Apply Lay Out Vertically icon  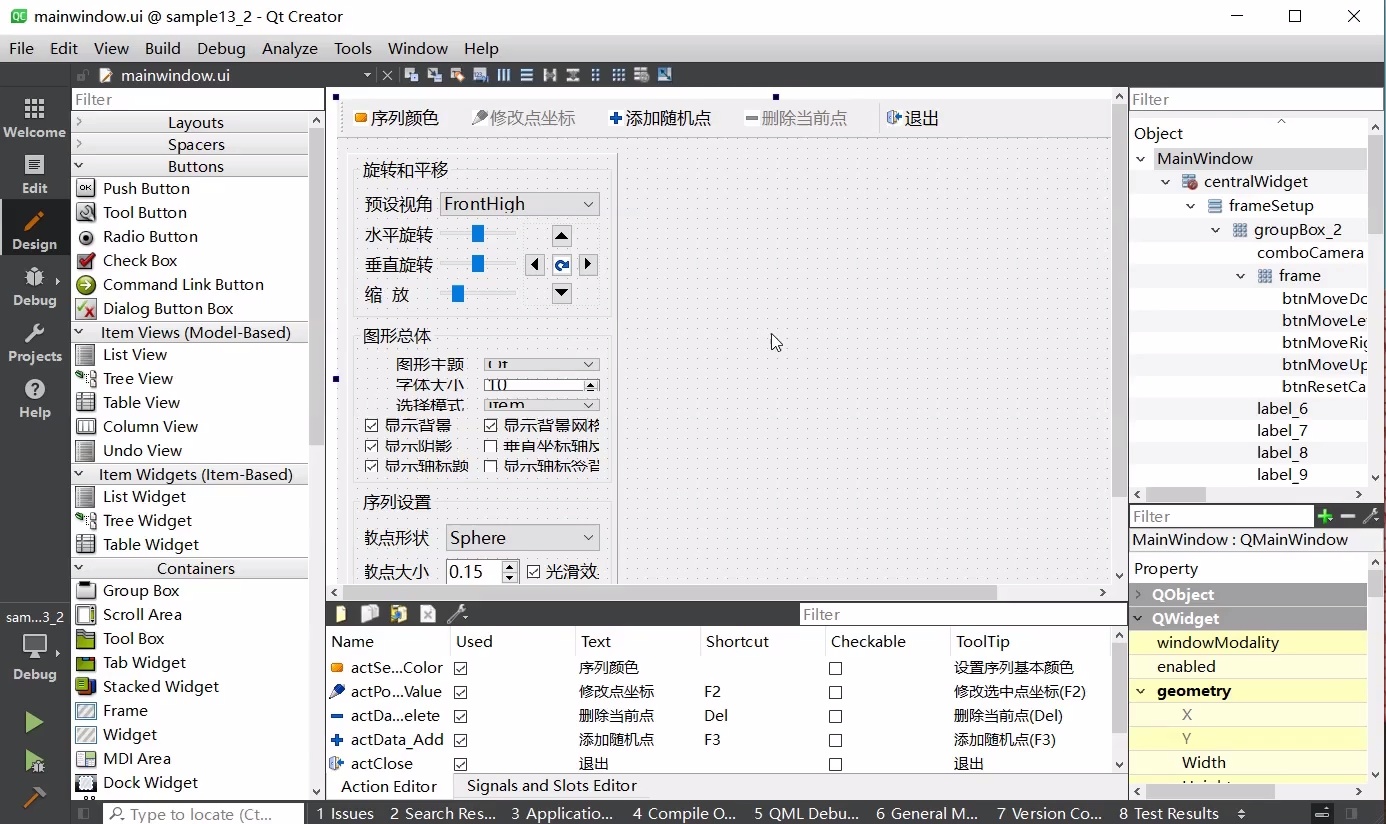tap(527, 75)
